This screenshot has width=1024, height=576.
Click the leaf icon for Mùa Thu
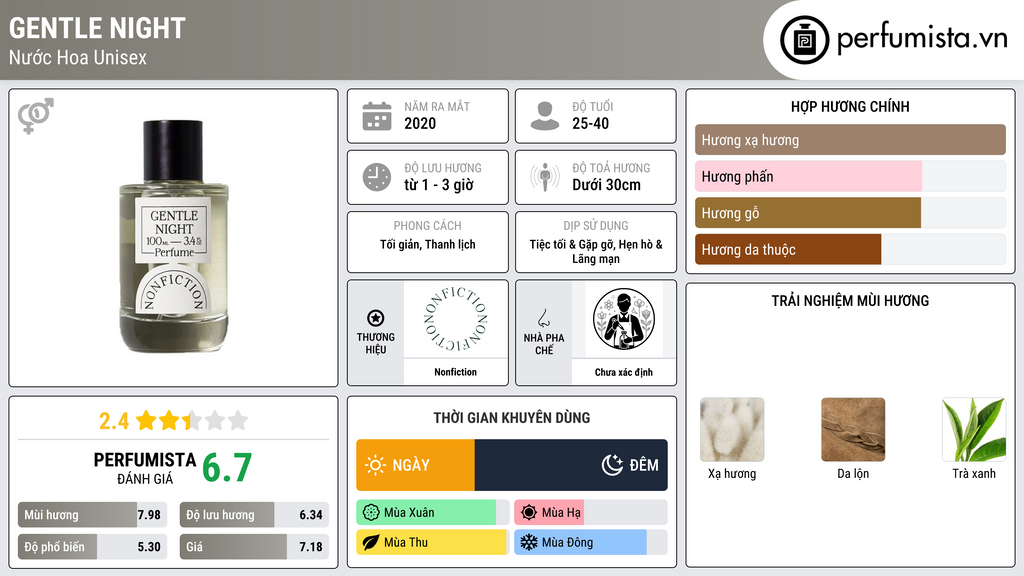[370, 542]
